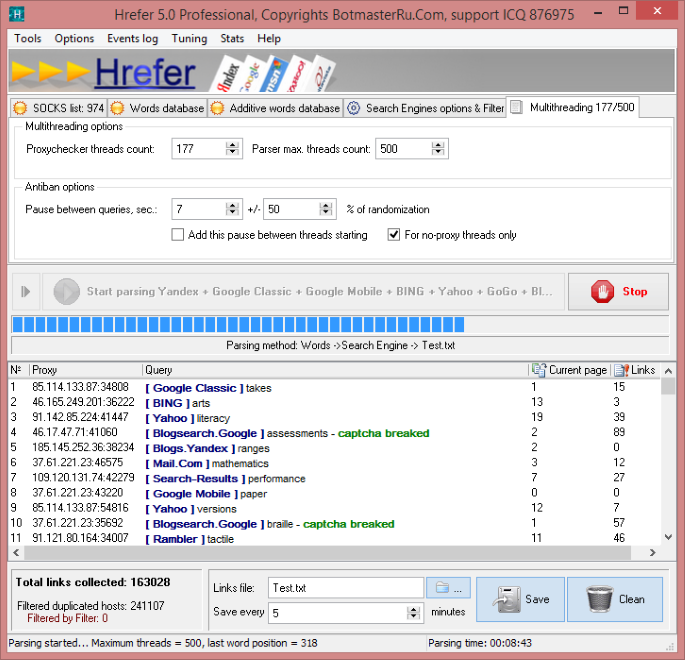Switch to Additive words database tab

tap(275, 108)
